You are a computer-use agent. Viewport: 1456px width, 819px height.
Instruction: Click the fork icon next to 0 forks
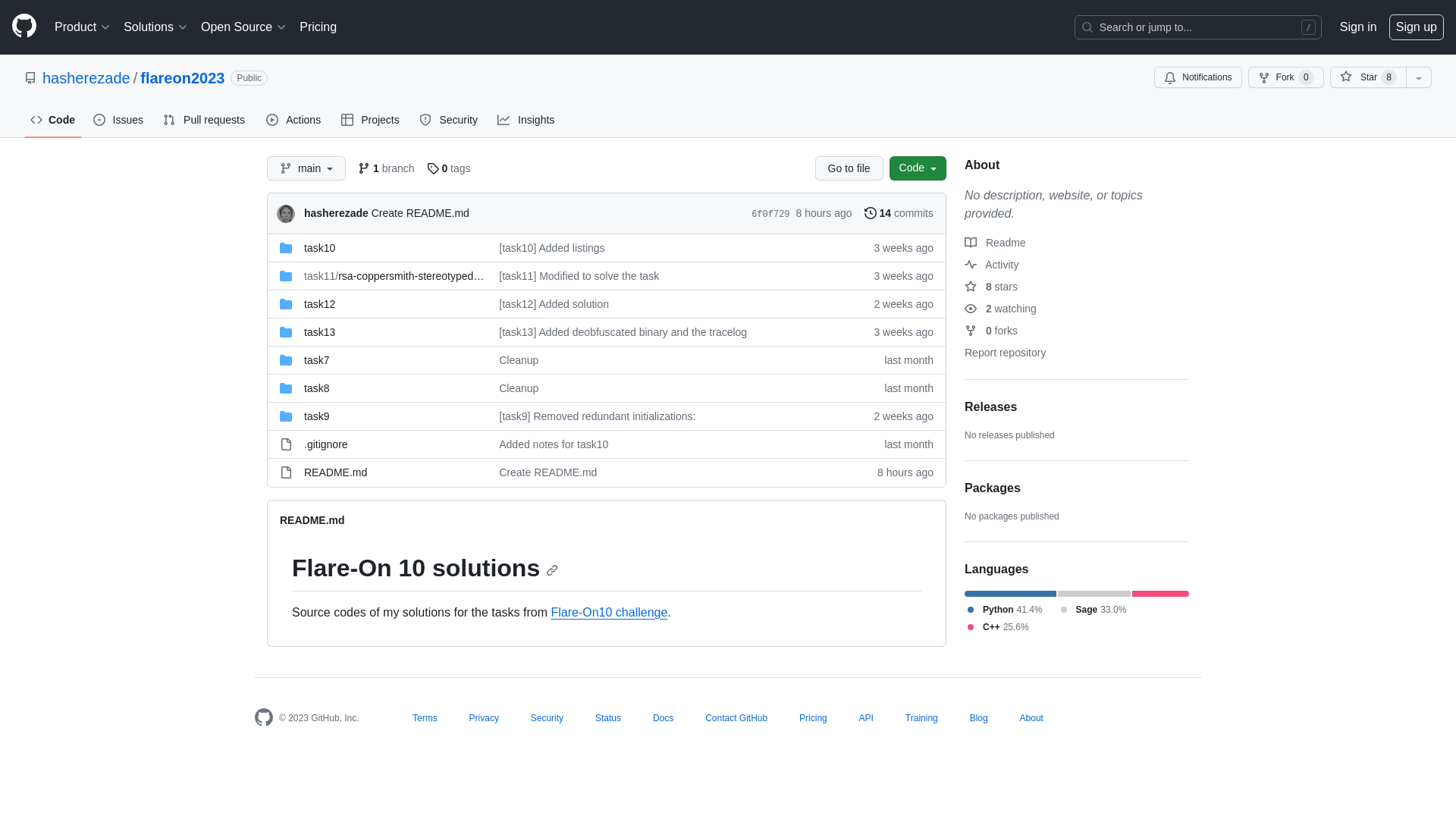(x=971, y=331)
